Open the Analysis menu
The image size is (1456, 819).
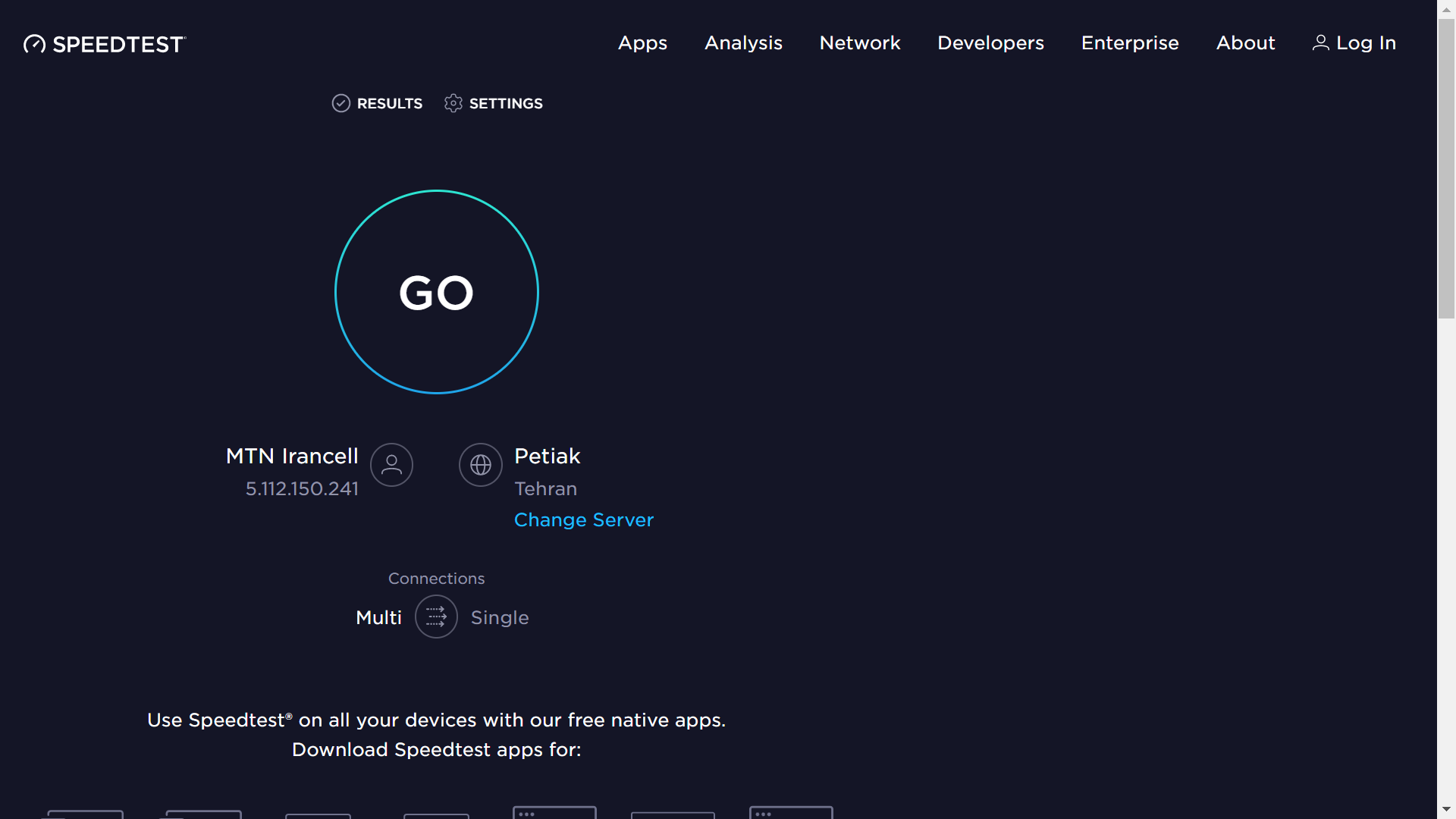pos(743,43)
